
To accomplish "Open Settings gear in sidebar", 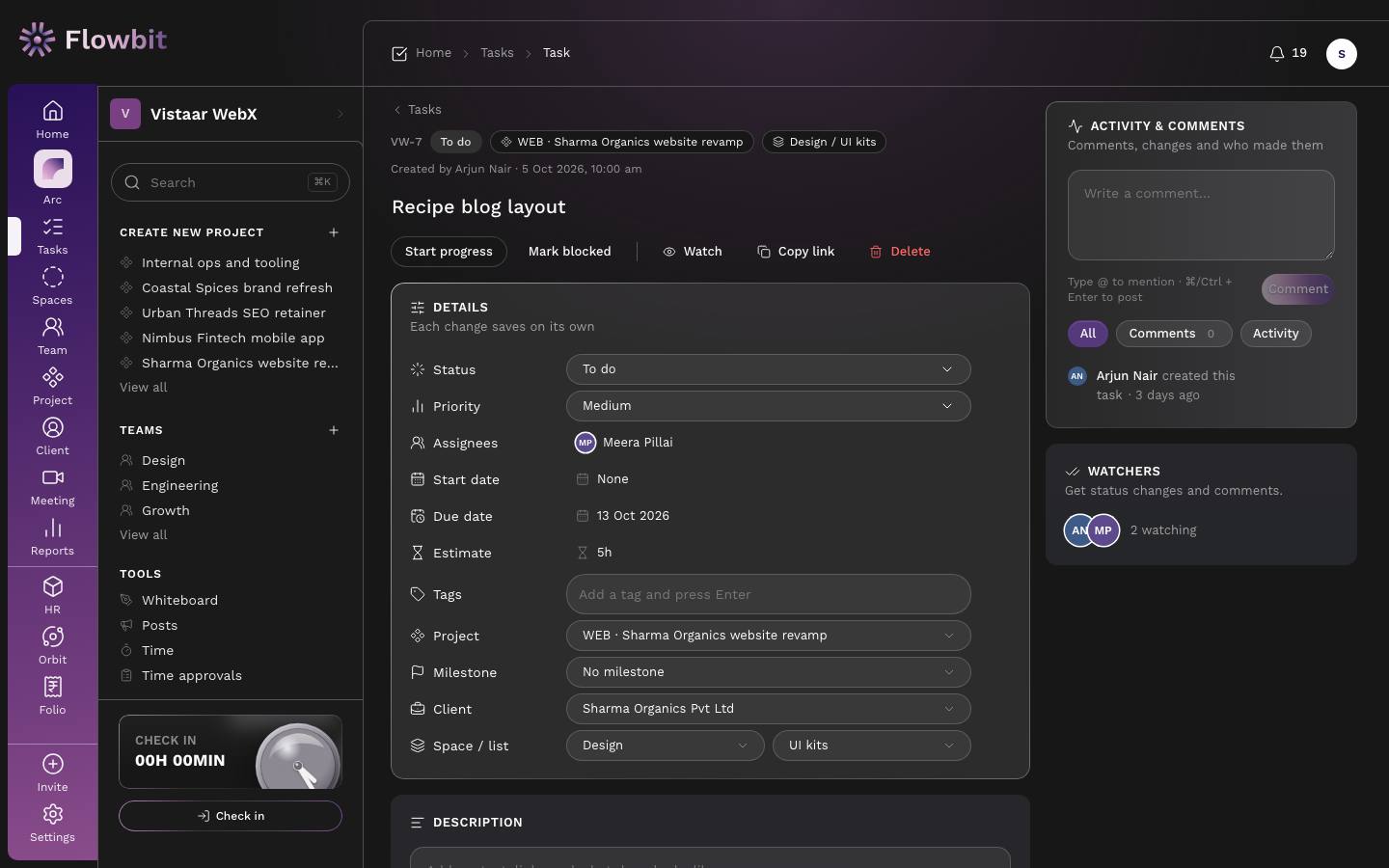I will pyautogui.click(x=52, y=815).
